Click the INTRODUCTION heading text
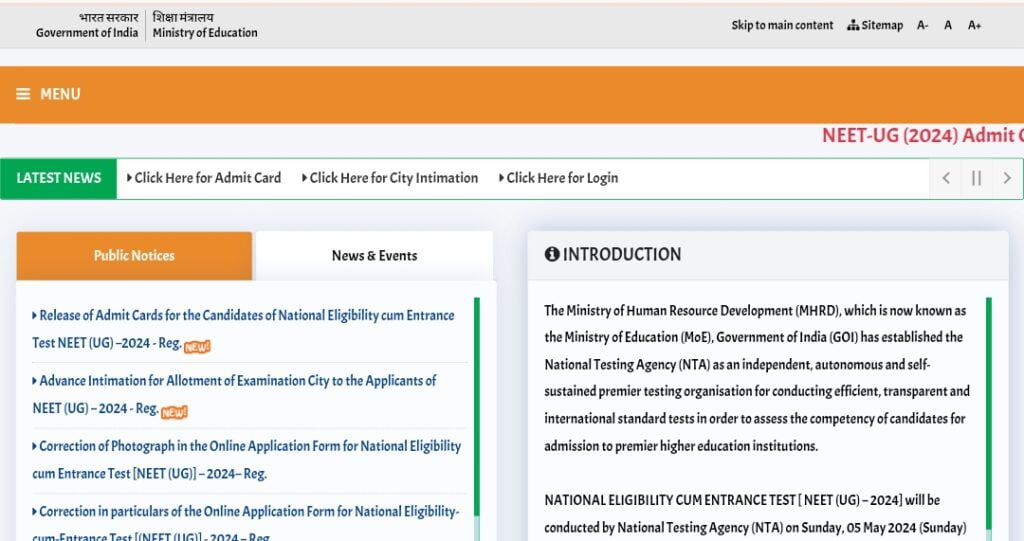This screenshot has height=541, width=1024. [x=622, y=254]
